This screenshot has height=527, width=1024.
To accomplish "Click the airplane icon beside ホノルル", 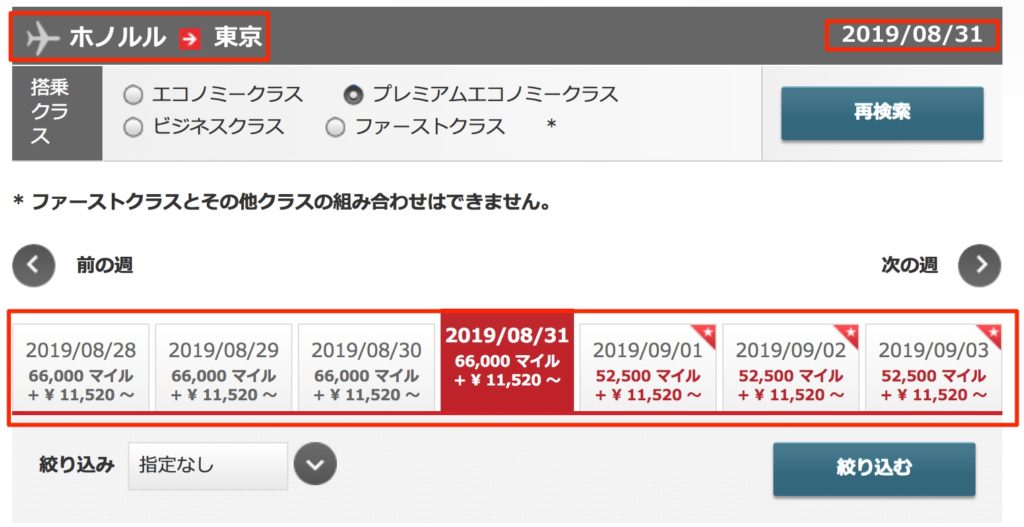I will click(x=43, y=38).
